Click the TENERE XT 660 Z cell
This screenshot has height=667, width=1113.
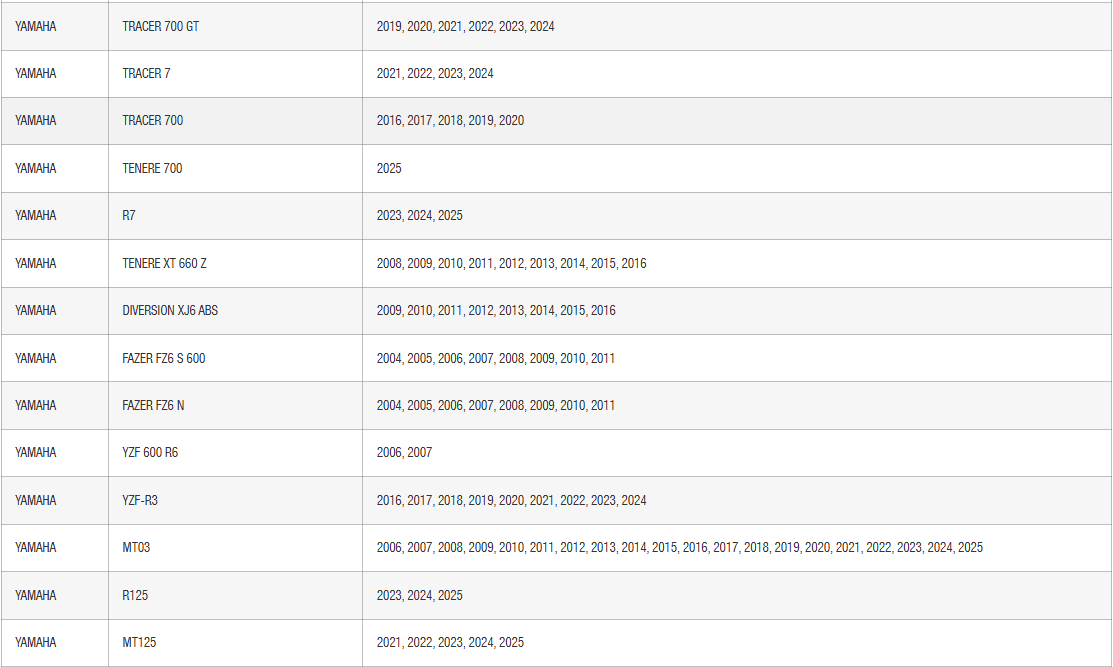point(164,263)
